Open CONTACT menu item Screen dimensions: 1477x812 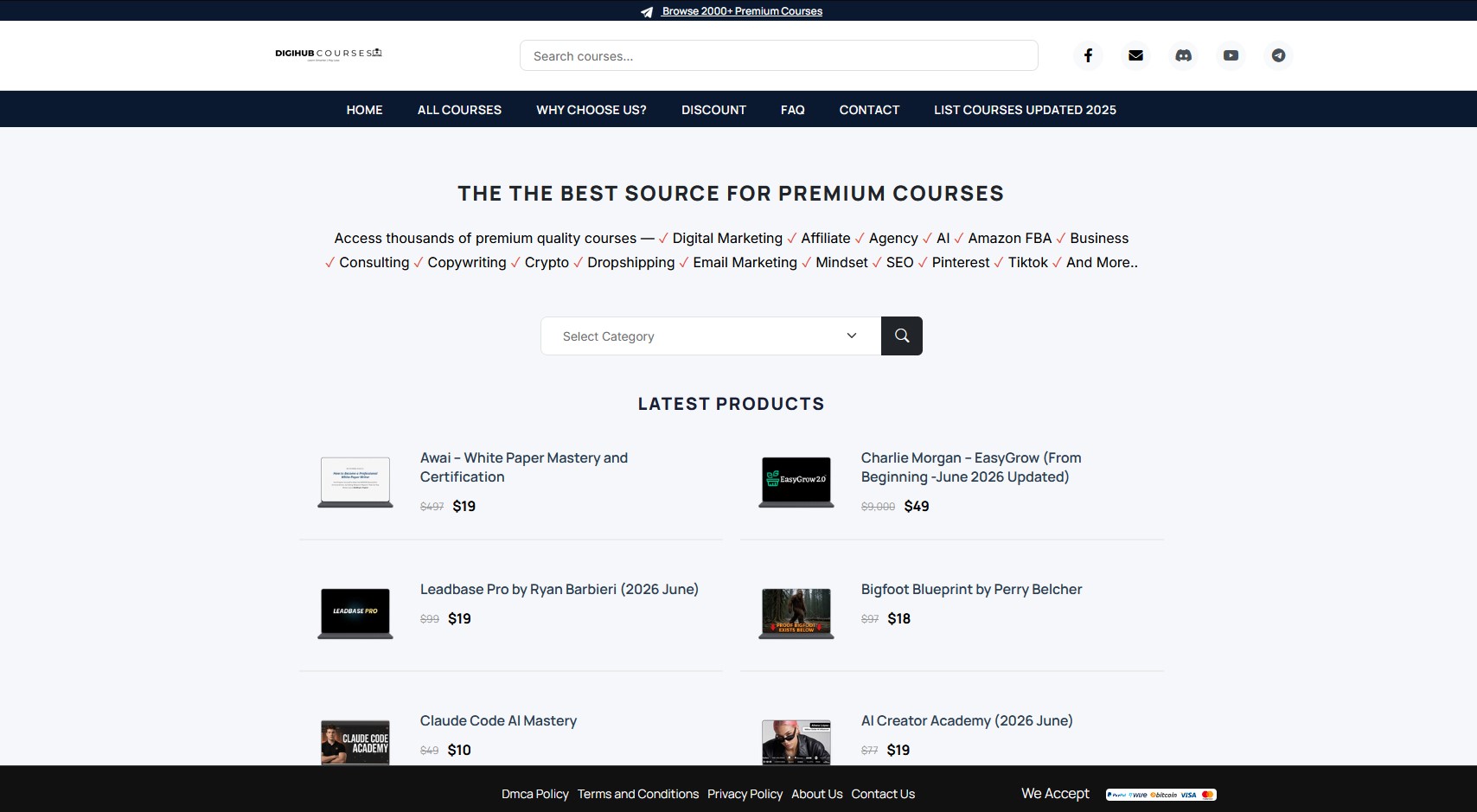coord(869,110)
